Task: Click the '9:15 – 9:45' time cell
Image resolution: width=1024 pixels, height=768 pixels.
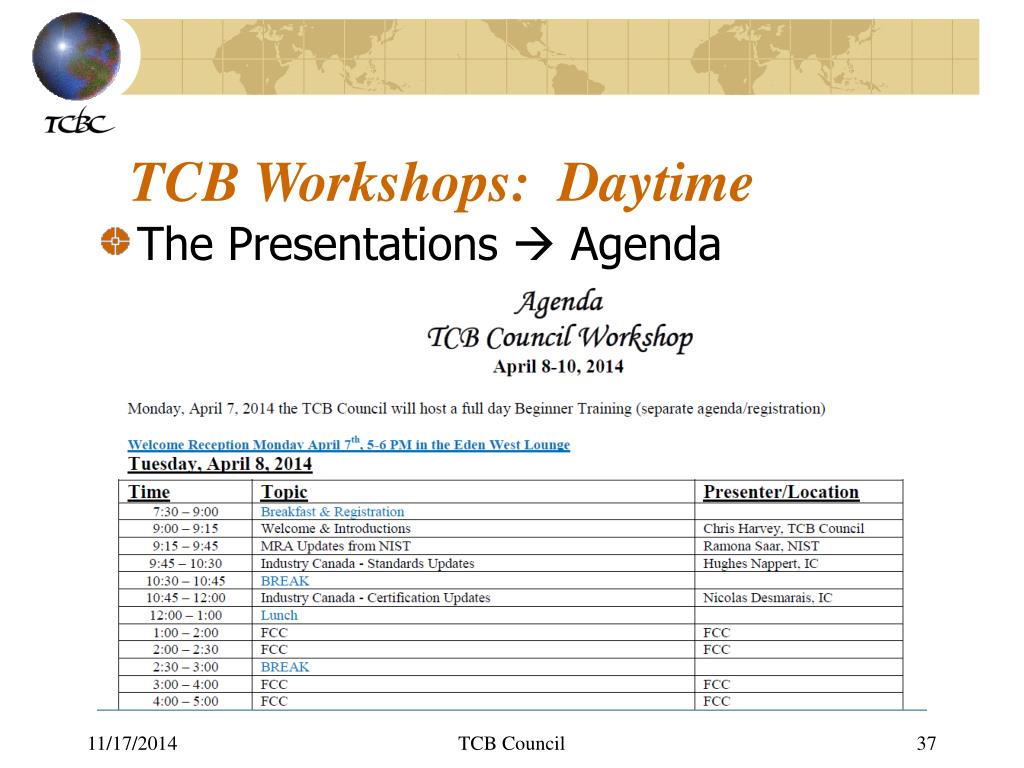Action: click(x=185, y=546)
